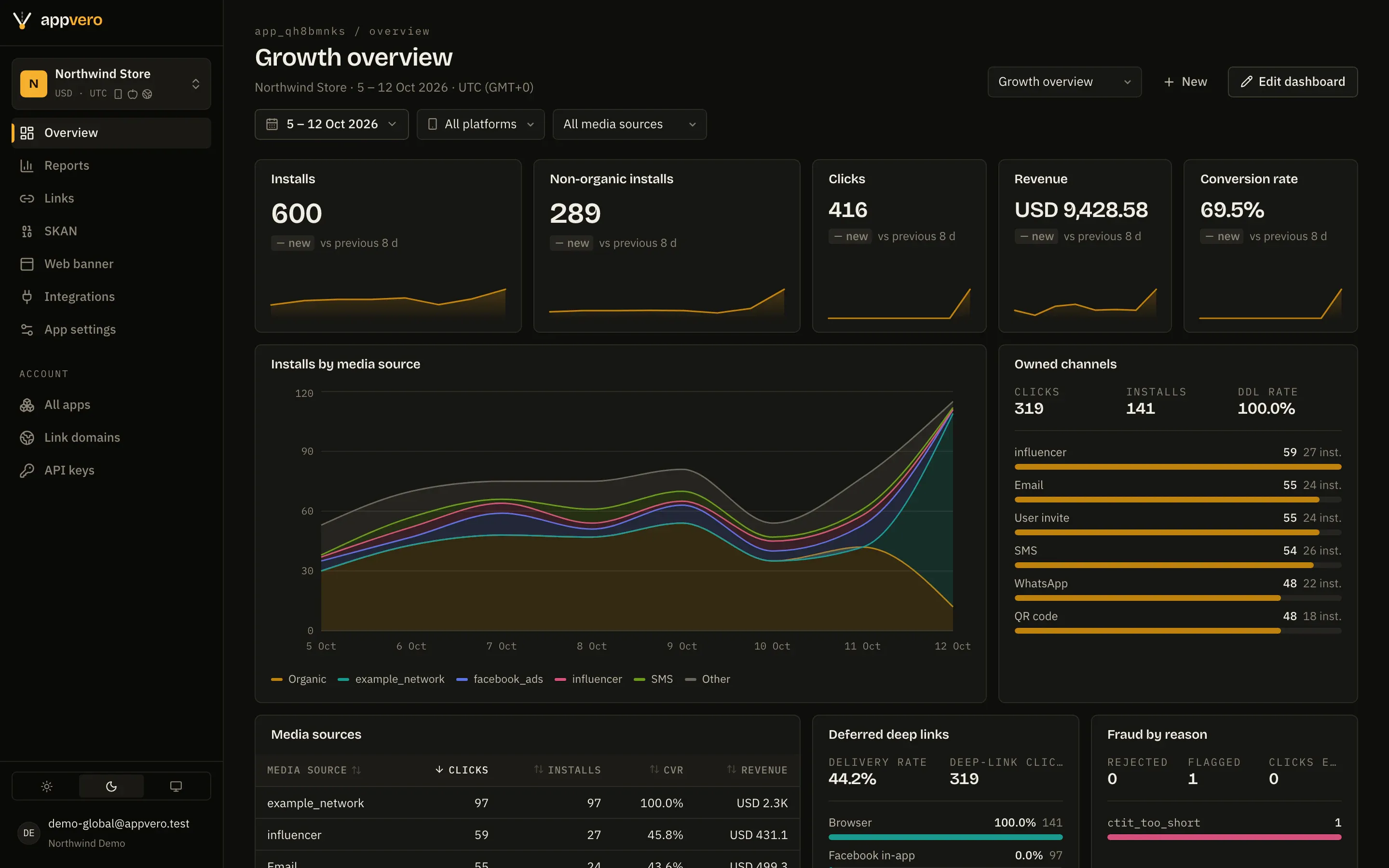Click the SKAN icon in sidebar

[27, 231]
